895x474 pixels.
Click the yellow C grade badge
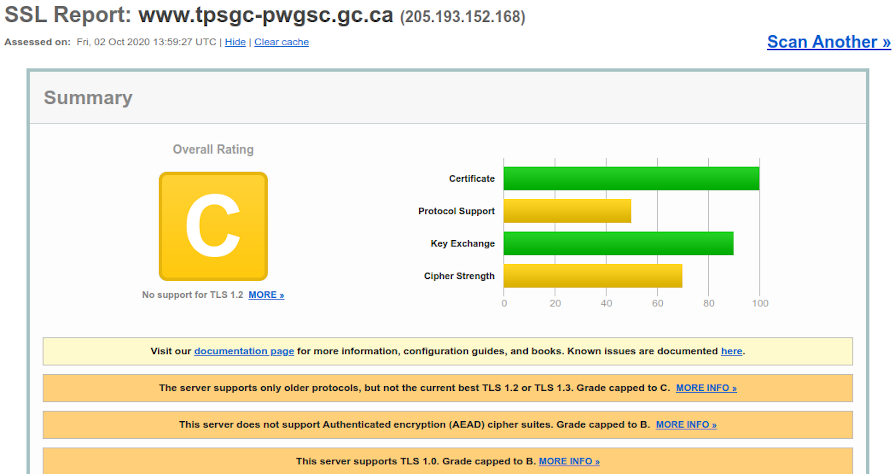[x=213, y=226]
